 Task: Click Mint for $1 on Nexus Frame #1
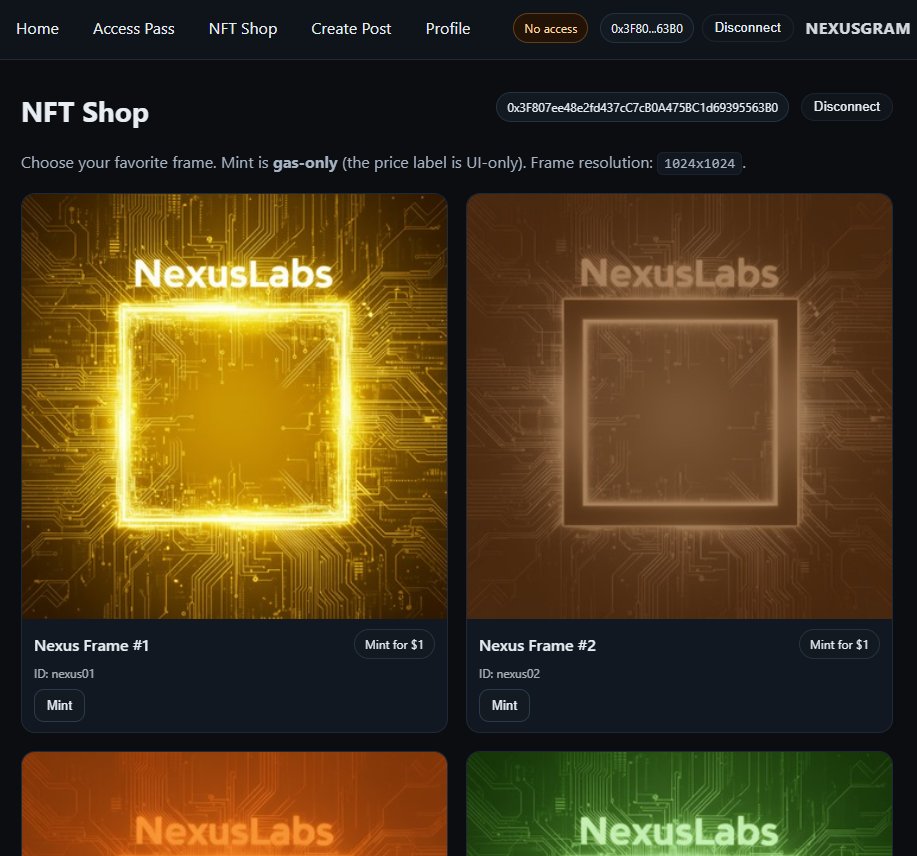click(394, 644)
